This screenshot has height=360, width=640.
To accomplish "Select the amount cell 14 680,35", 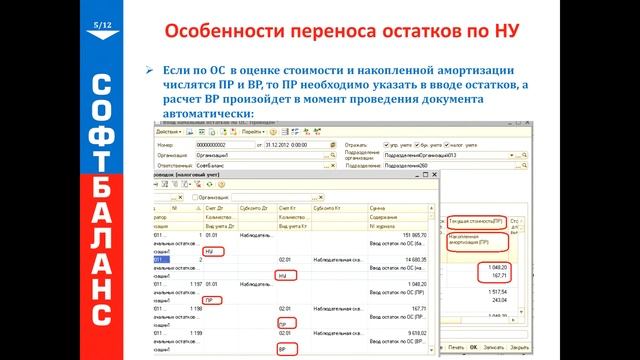I will click(x=416, y=260).
